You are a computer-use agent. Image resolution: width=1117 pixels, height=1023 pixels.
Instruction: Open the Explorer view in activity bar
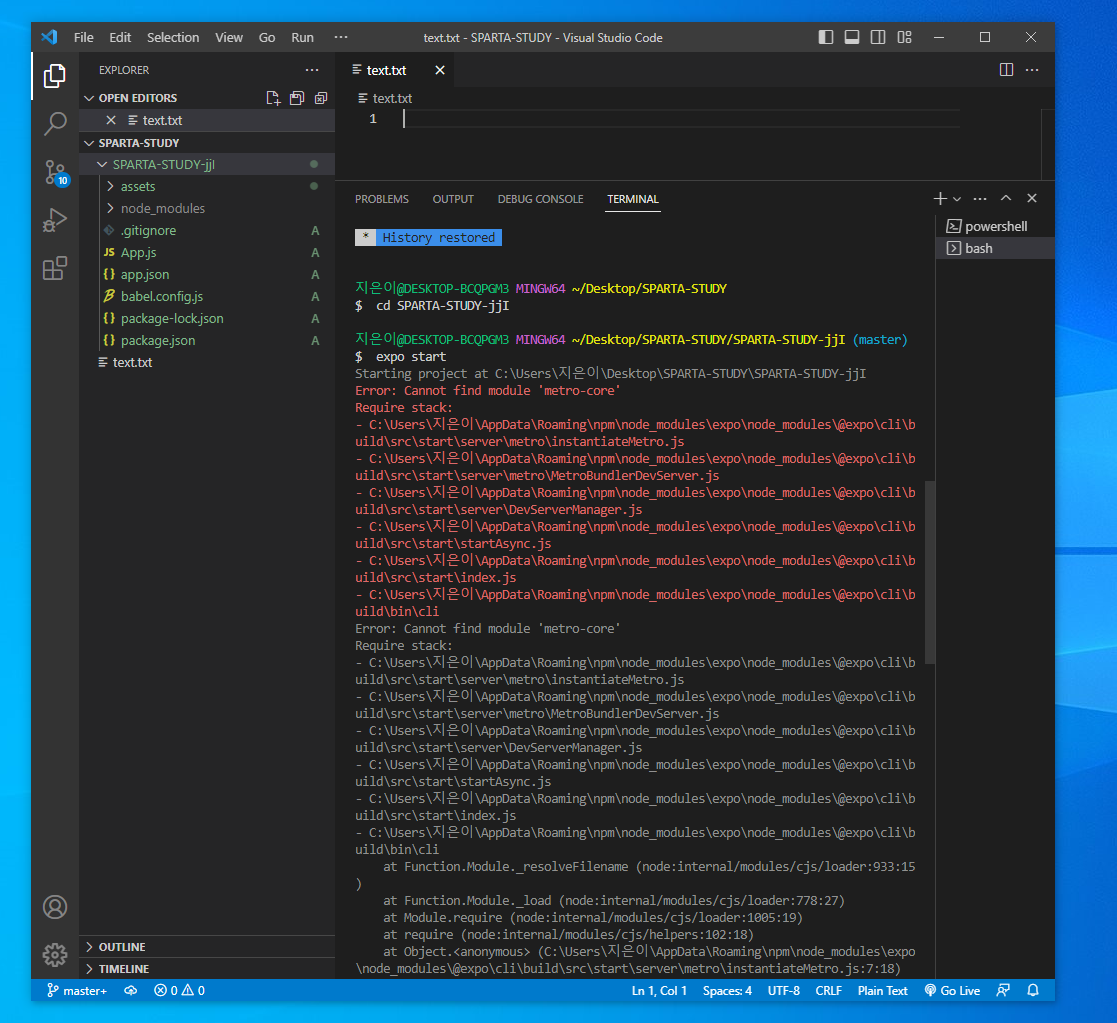pyautogui.click(x=55, y=76)
